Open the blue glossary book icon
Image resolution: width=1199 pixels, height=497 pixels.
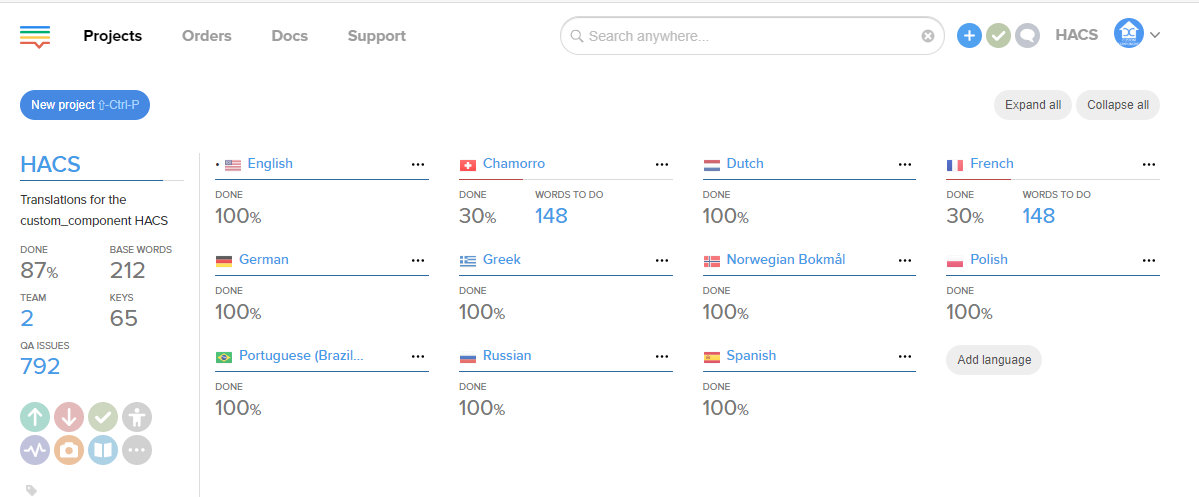pyautogui.click(x=103, y=450)
